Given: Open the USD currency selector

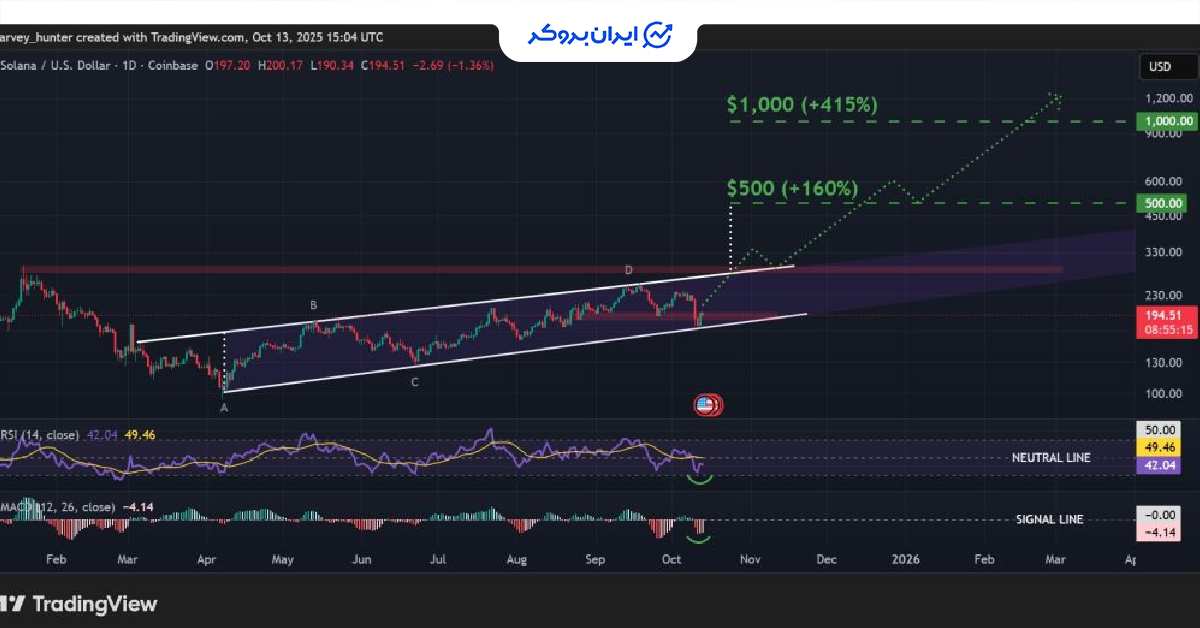Looking at the screenshot, I should pos(1160,68).
